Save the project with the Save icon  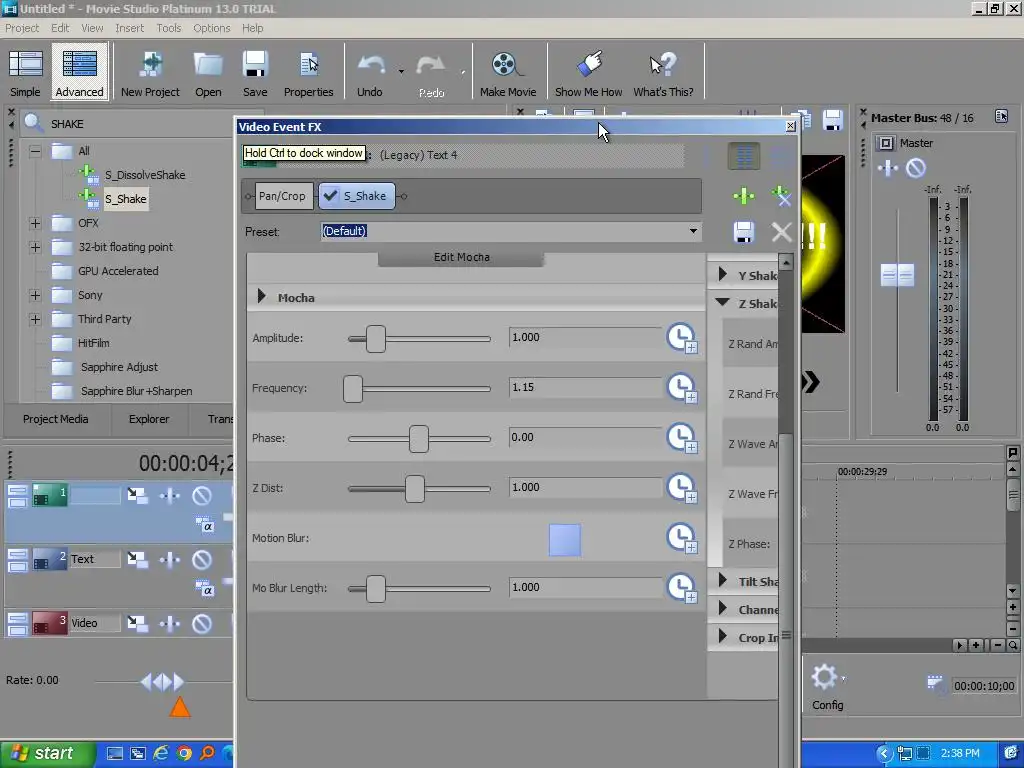tap(255, 73)
